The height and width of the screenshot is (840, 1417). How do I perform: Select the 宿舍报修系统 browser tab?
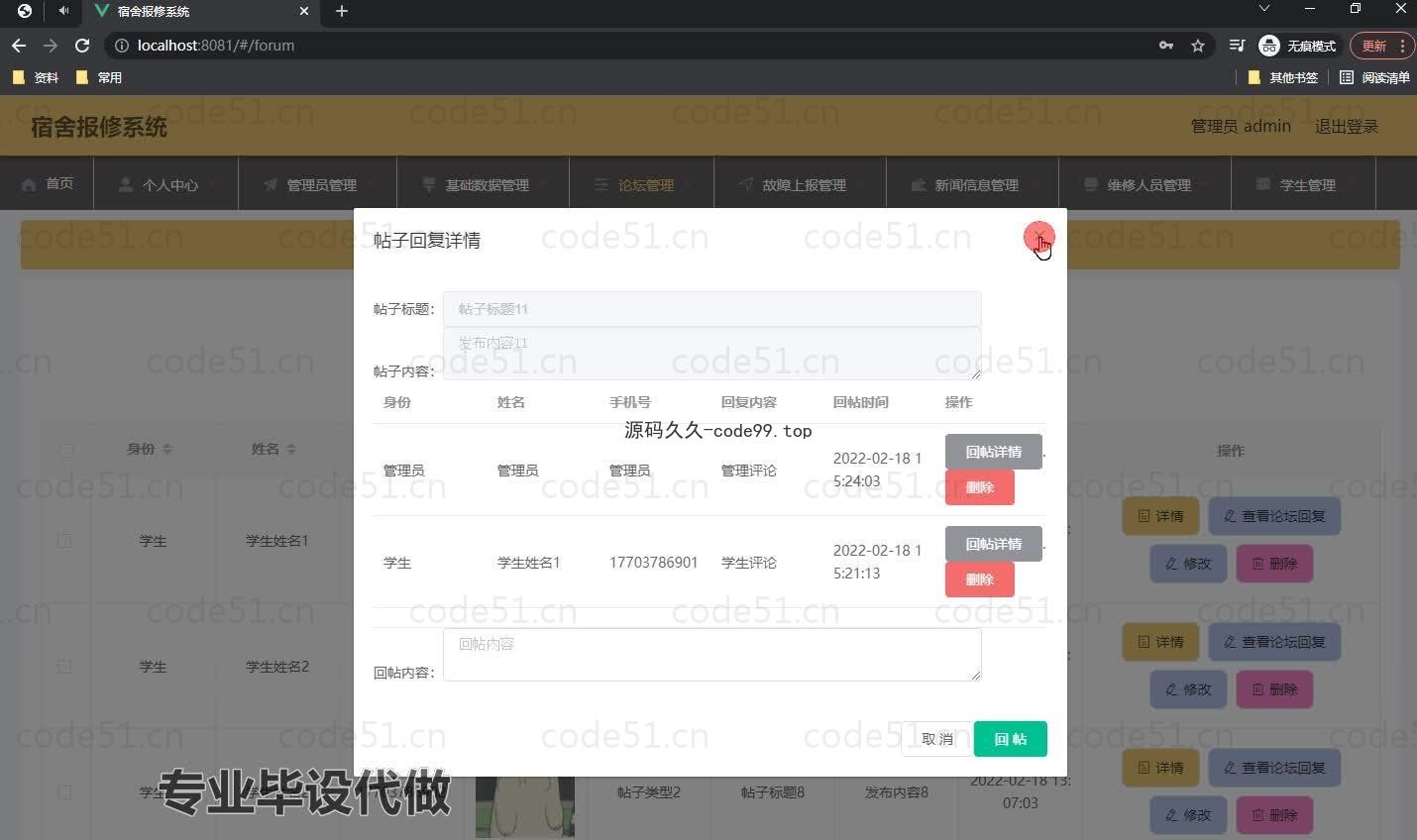coord(202,11)
